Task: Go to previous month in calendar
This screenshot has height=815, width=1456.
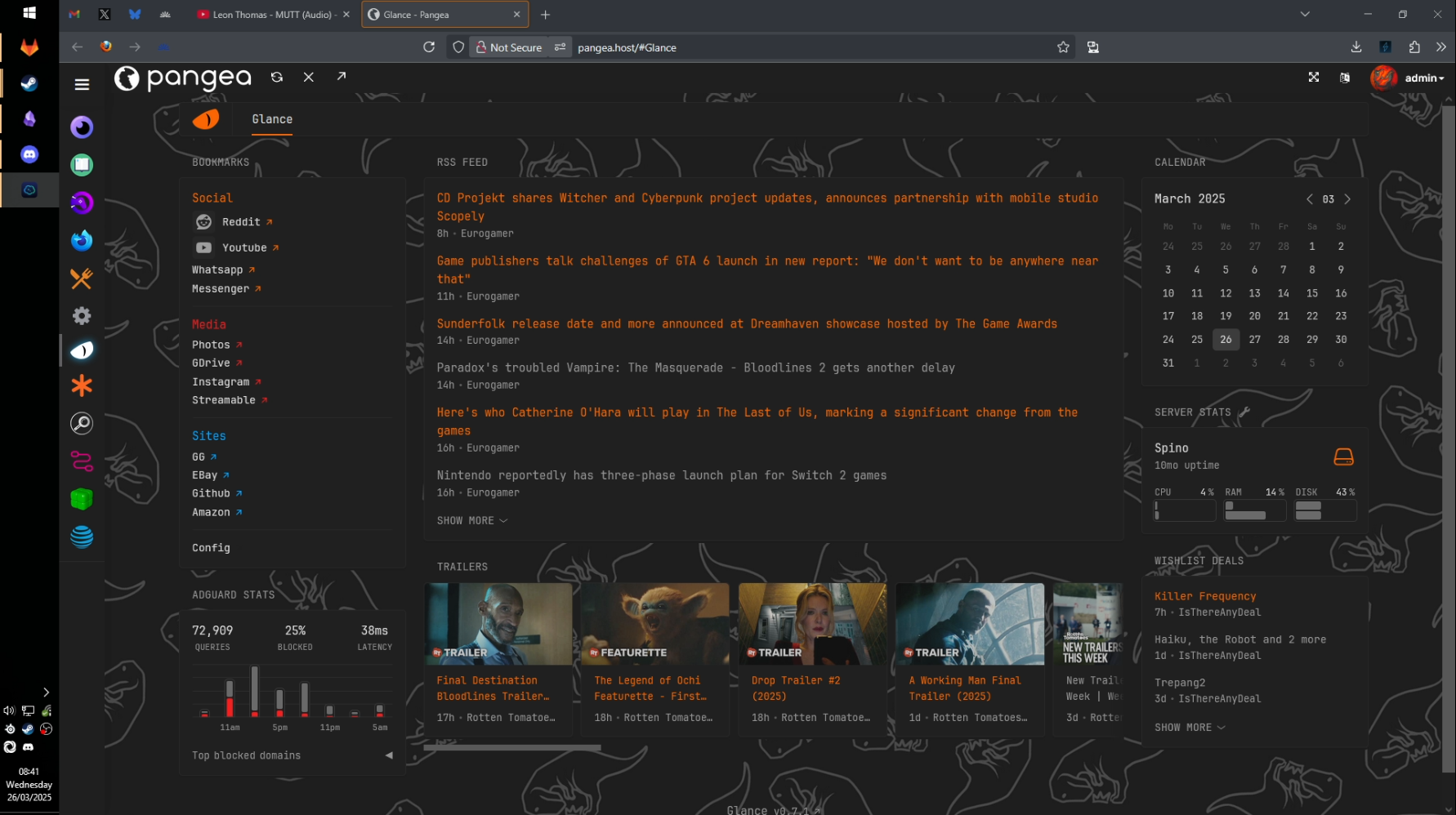Action: point(1310,199)
